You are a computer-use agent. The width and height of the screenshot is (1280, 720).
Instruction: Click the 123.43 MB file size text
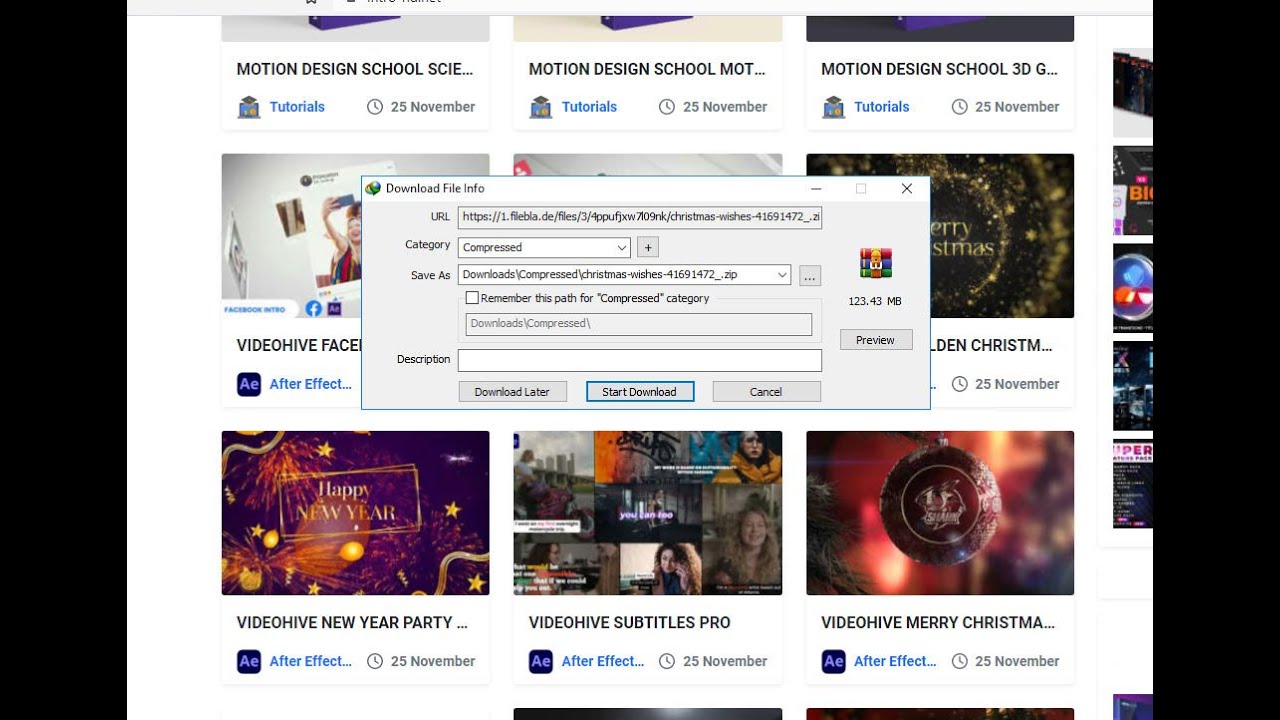875,301
